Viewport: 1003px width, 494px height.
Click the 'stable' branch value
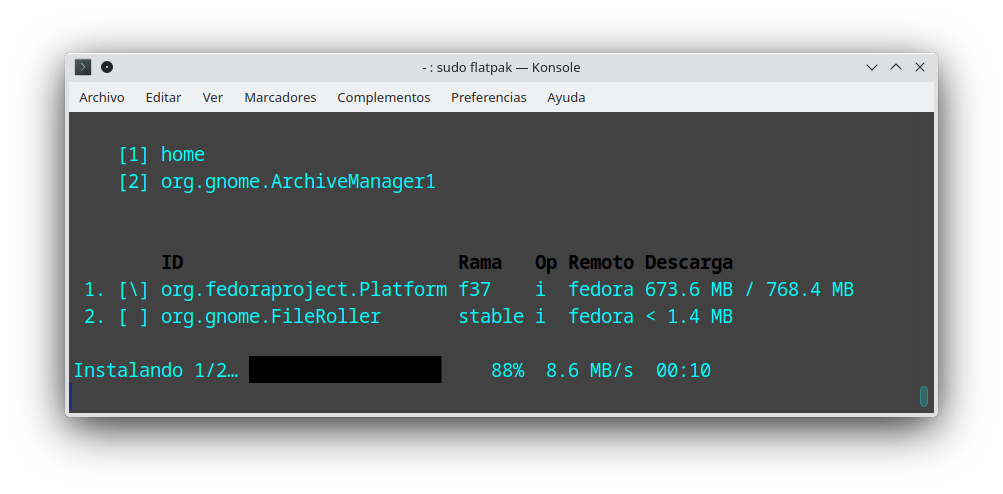coord(491,317)
